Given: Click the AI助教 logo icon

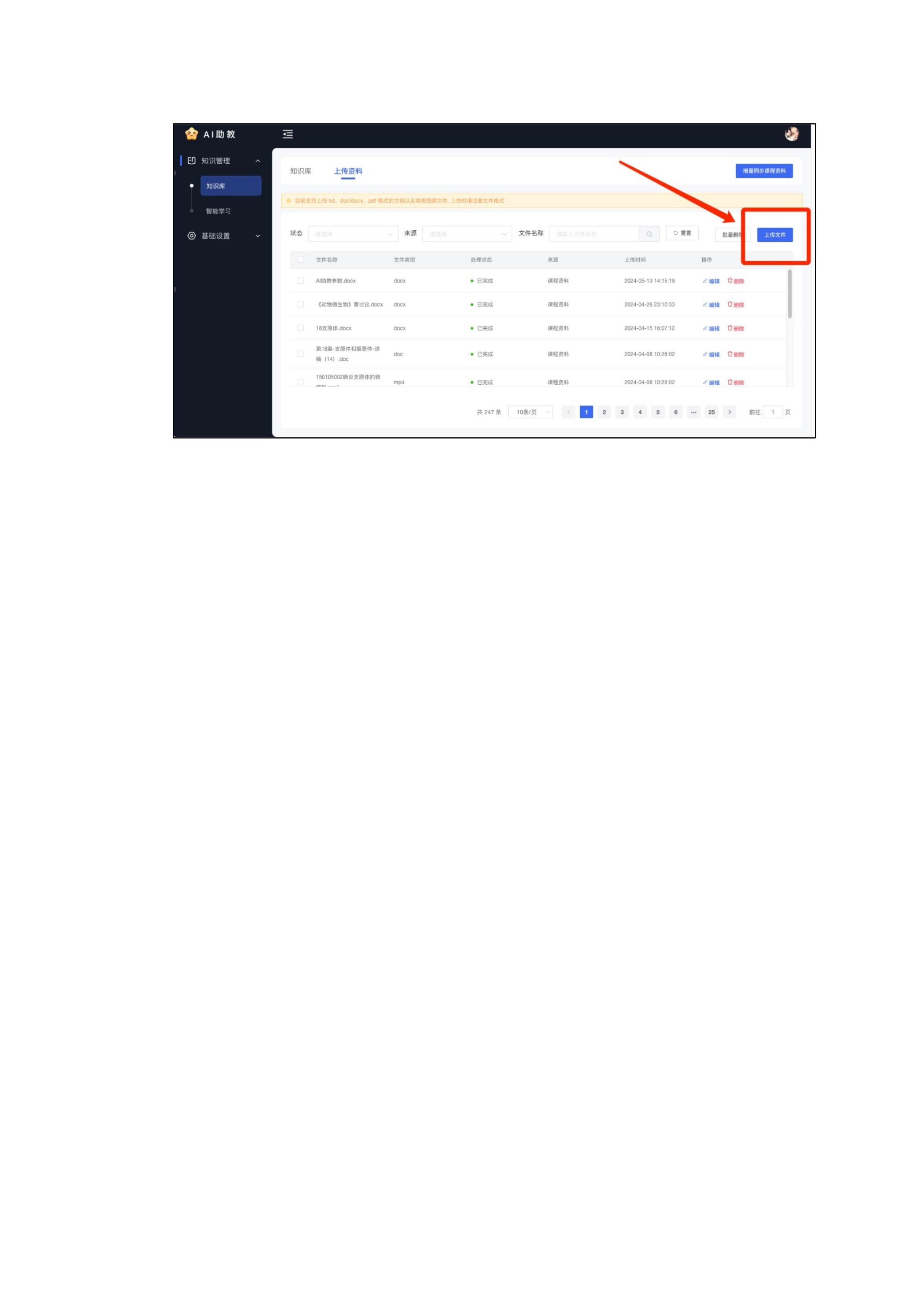Looking at the screenshot, I should pyautogui.click(x=191, y=134).
